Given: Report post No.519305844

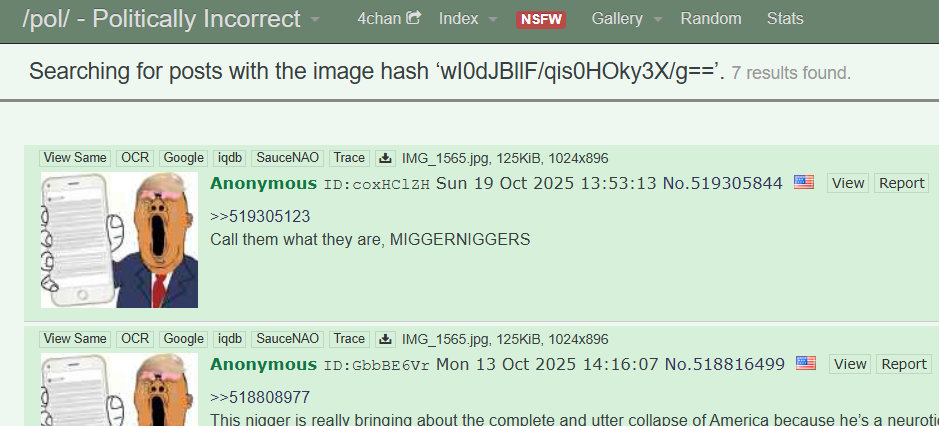Looking at the screenshot, I should (902, 183).
